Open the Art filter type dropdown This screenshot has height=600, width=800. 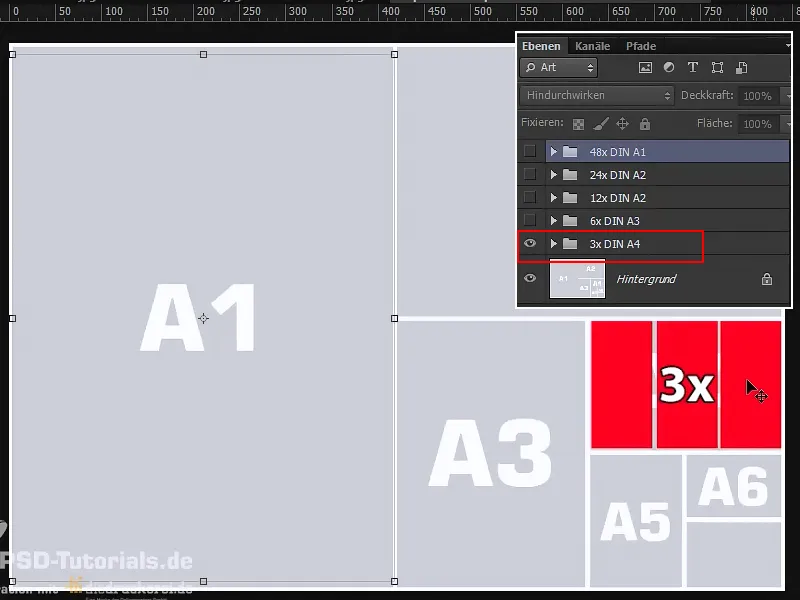pos(559,67)
